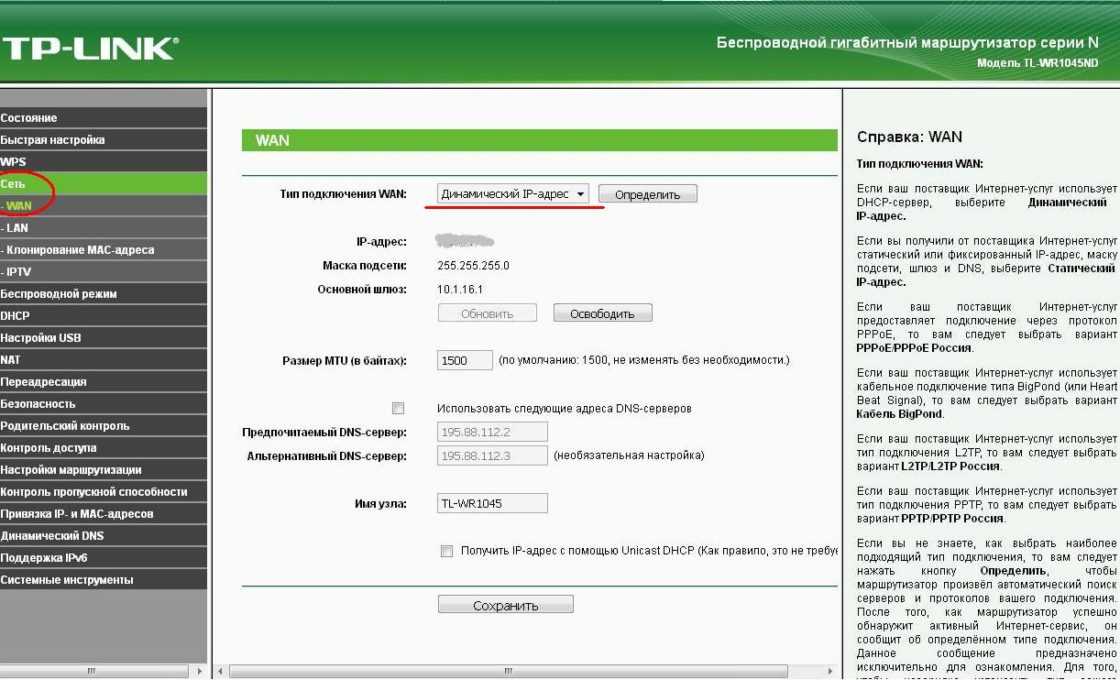Select the WPS menu item
This screenshot has width=1120, height=680.
click(x=14, y=162)
